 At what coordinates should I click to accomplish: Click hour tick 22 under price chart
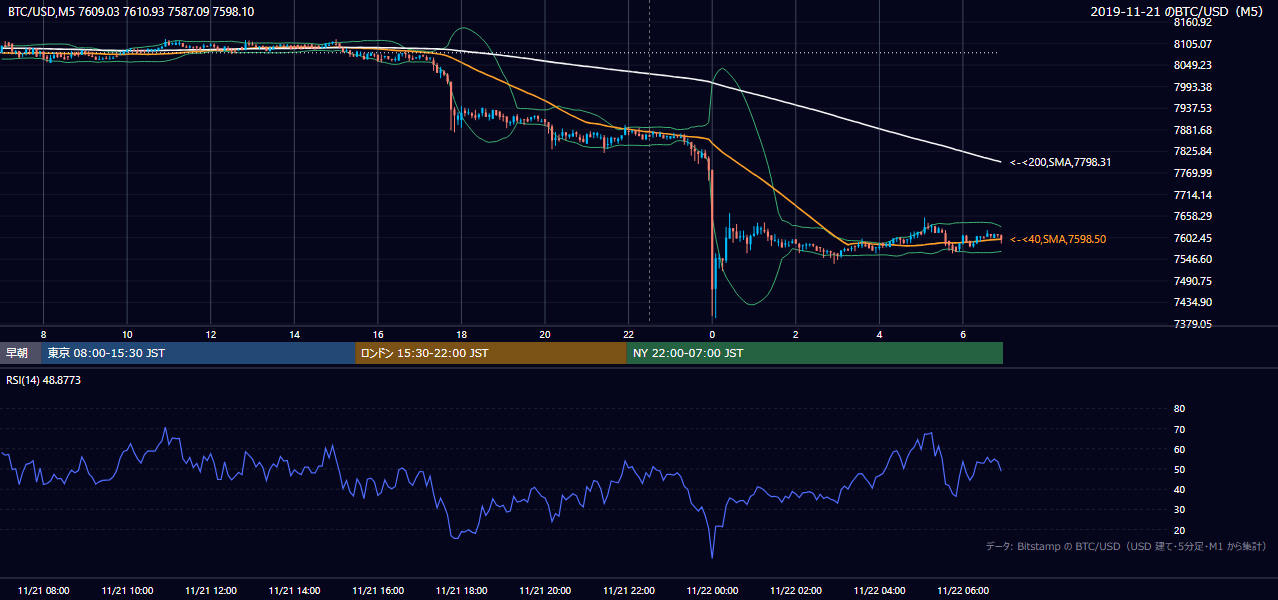[629, 333]
